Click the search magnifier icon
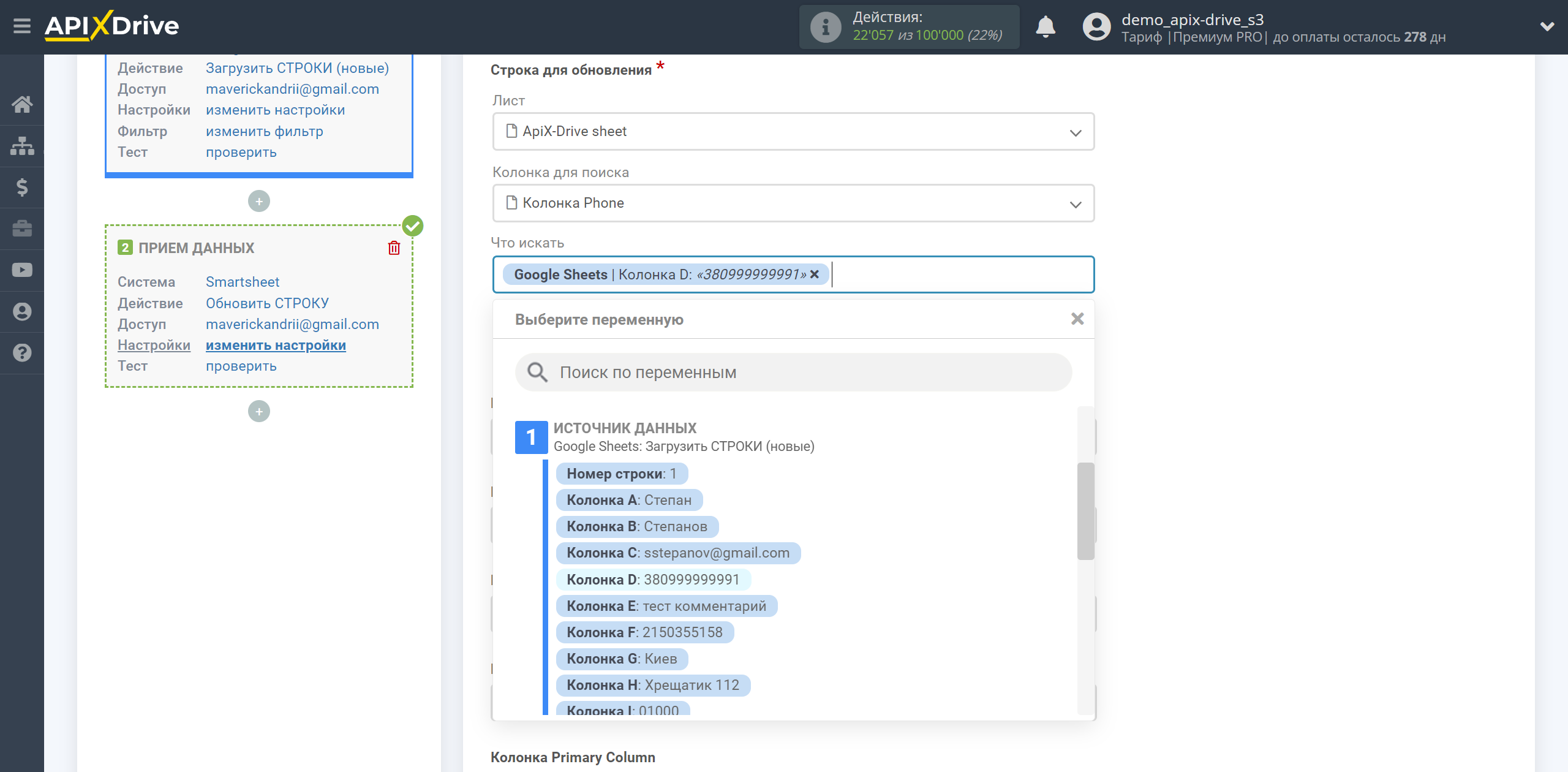1568x772 pixels. click(x=537, y=372)
